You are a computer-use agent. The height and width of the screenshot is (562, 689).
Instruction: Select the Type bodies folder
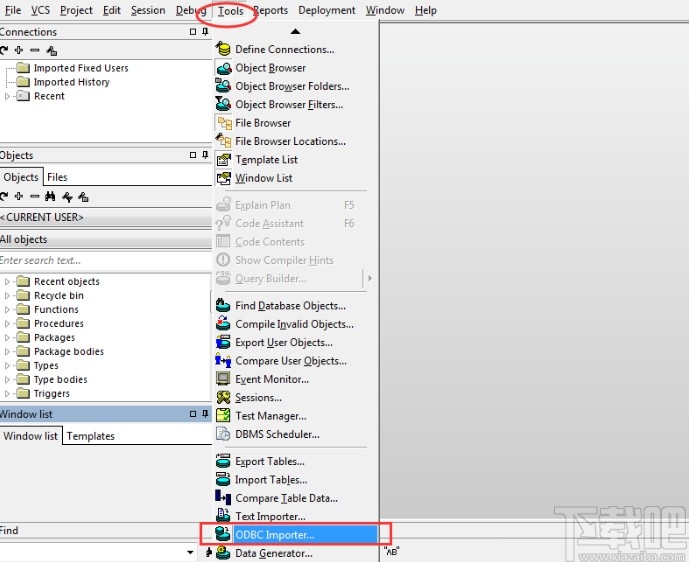(52, 379)
